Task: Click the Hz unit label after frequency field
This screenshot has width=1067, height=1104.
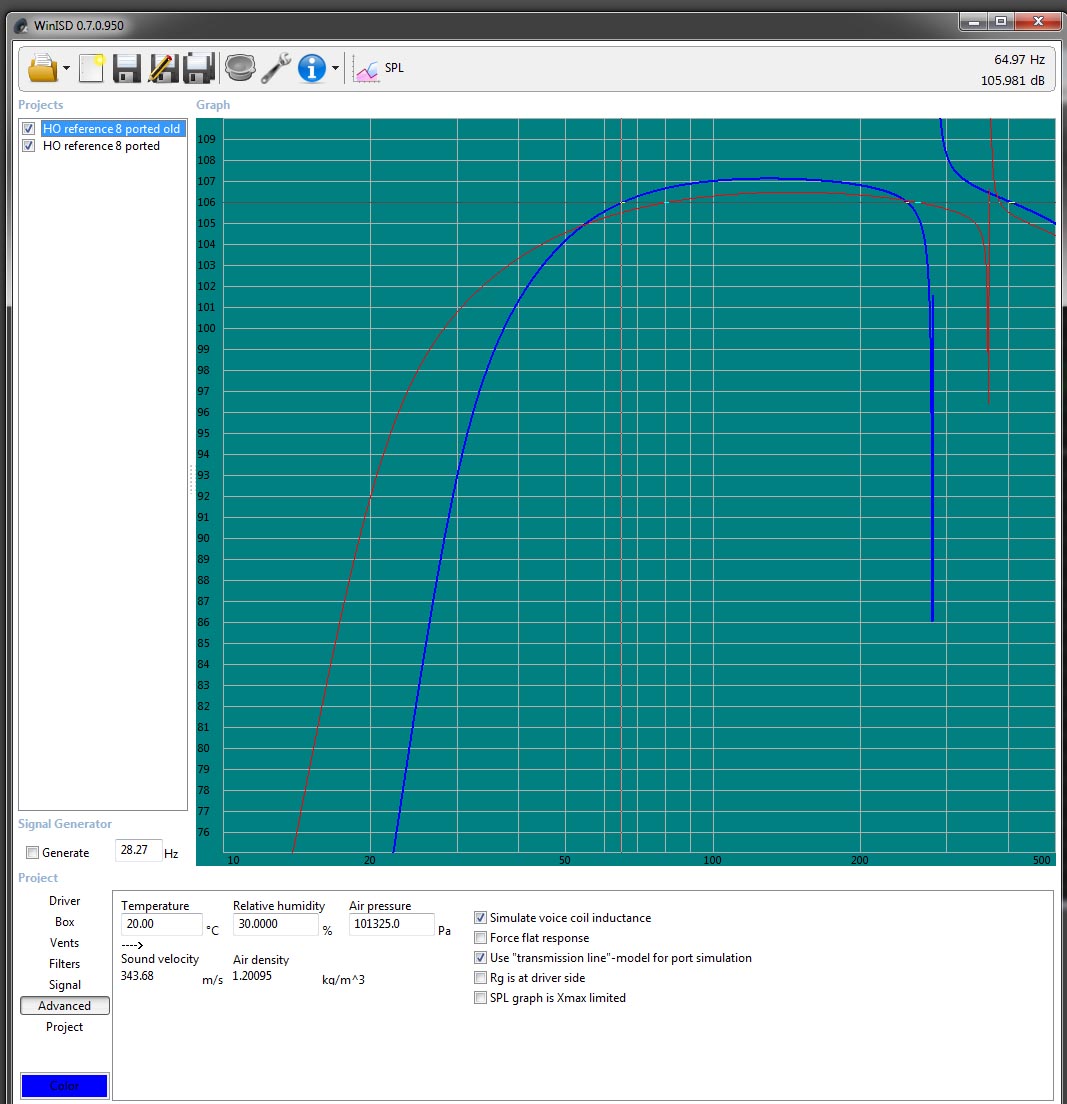Action: pyautogui.click(x=171, y=853)
